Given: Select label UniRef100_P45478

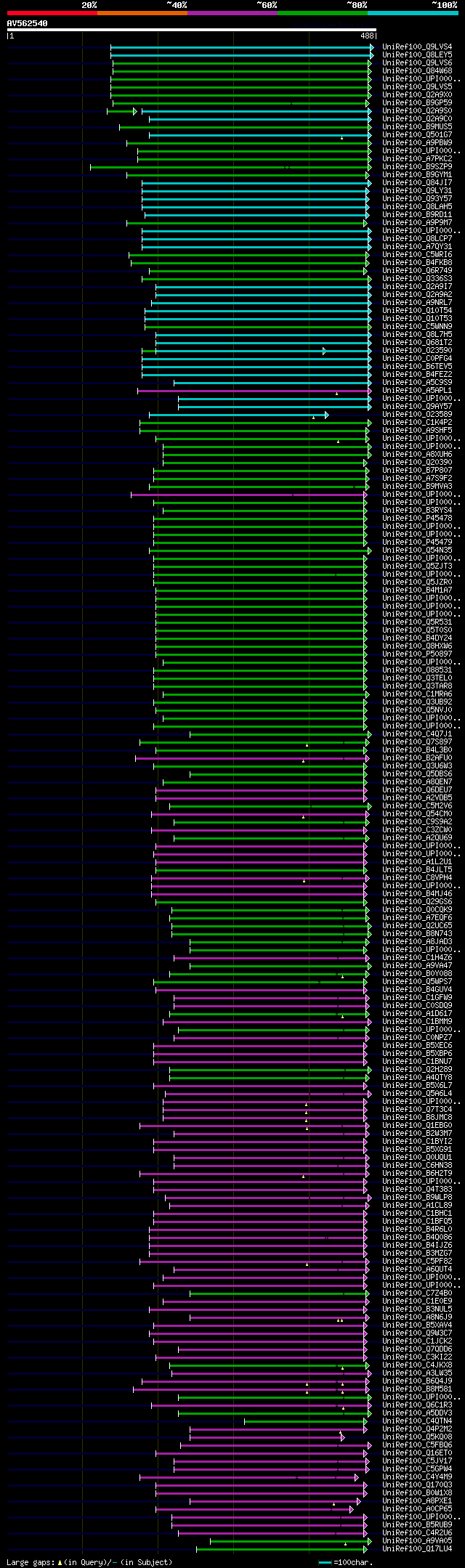Looking at the screenshot, I should pos(417,519).
